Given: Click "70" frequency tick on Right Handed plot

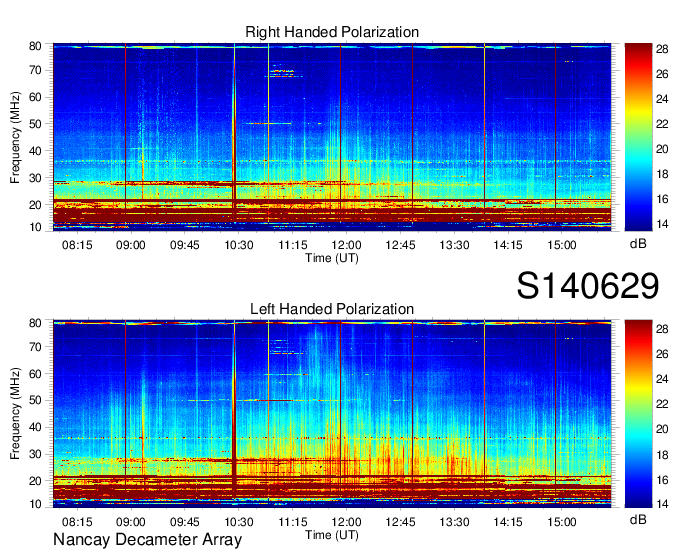Looking at the screenshot, I should pos(35,70).
